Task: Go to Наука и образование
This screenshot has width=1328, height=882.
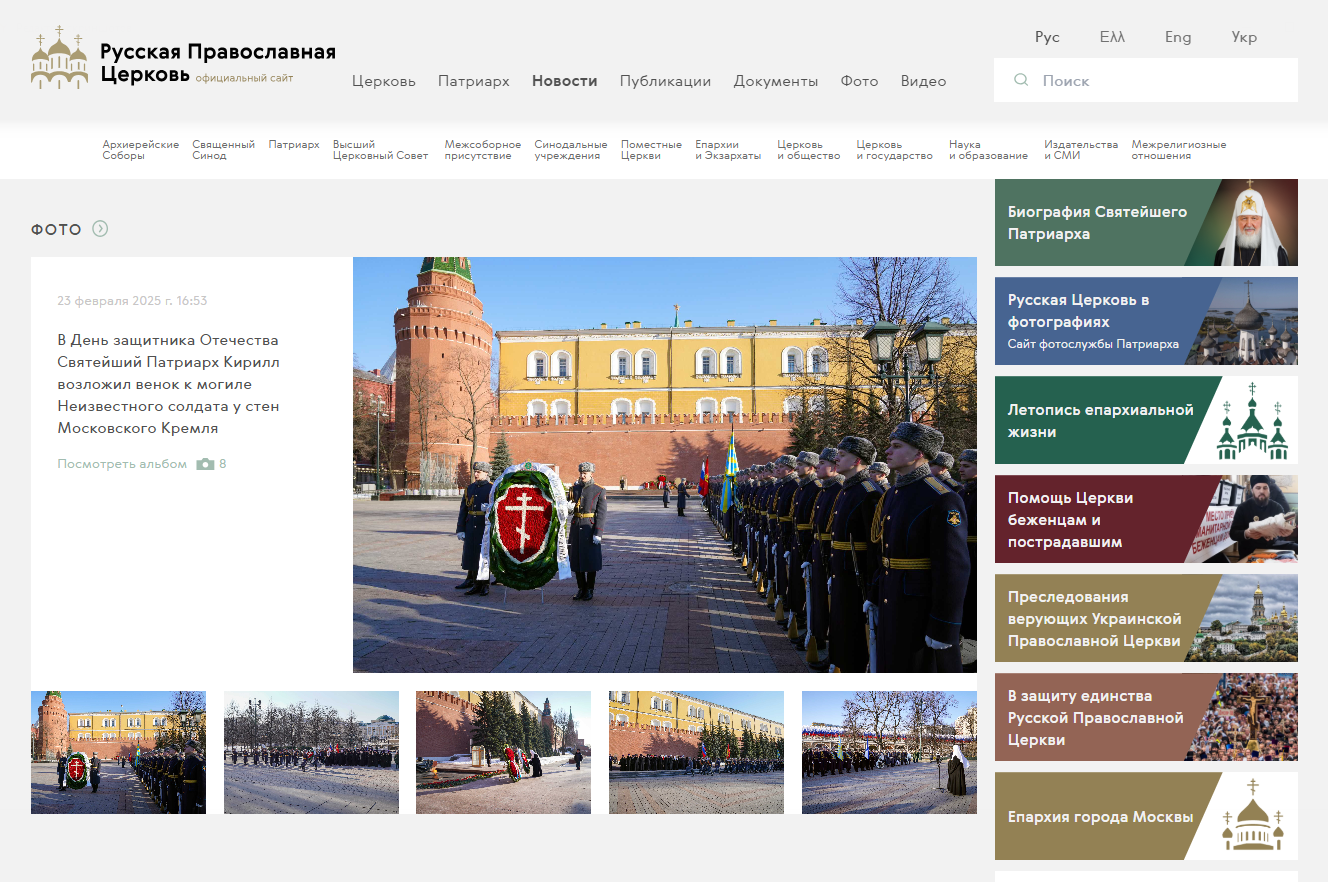Action: point(989,150)
